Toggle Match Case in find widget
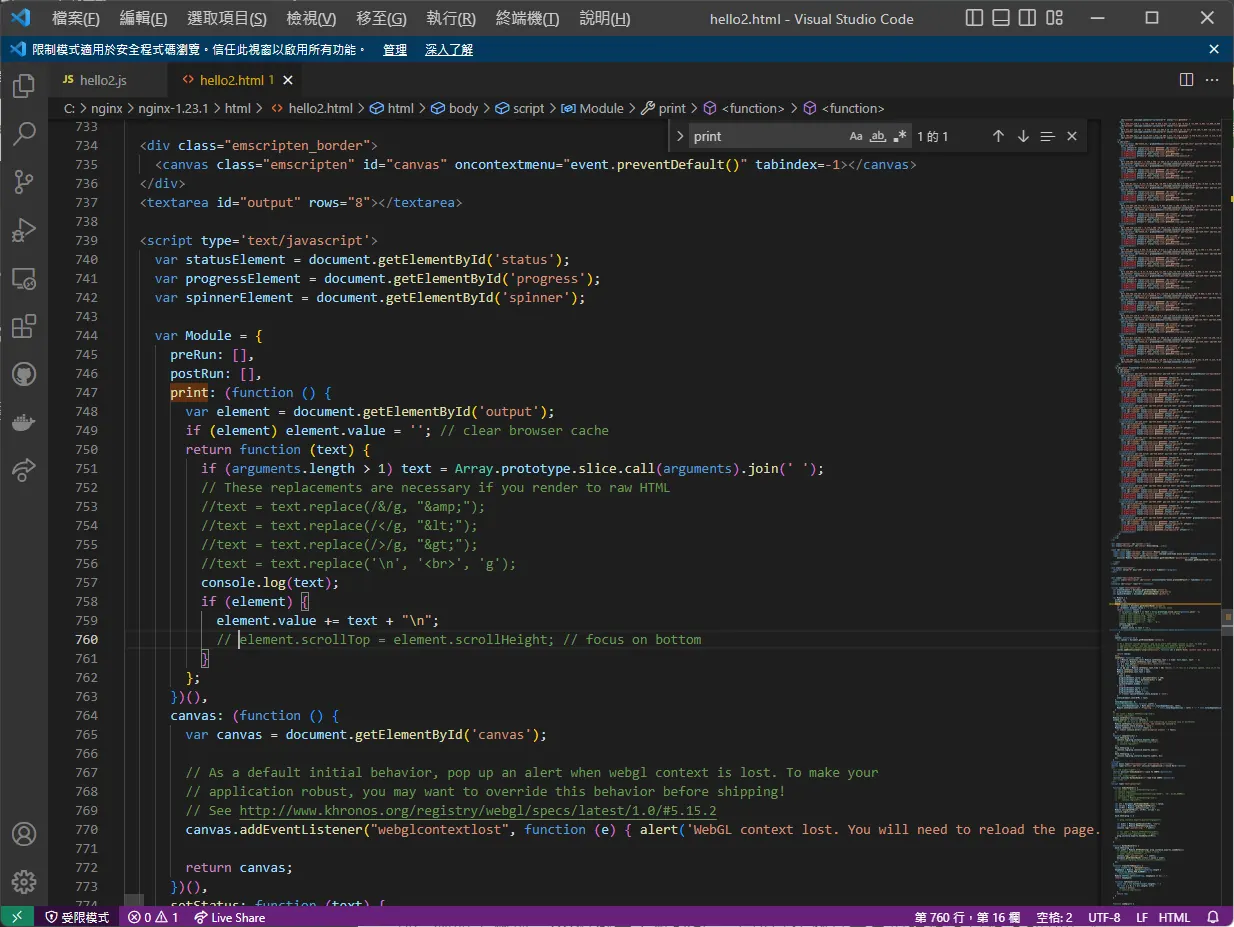Image resolution: width=1234 pixels, height=927 pixels. [856, 136]
